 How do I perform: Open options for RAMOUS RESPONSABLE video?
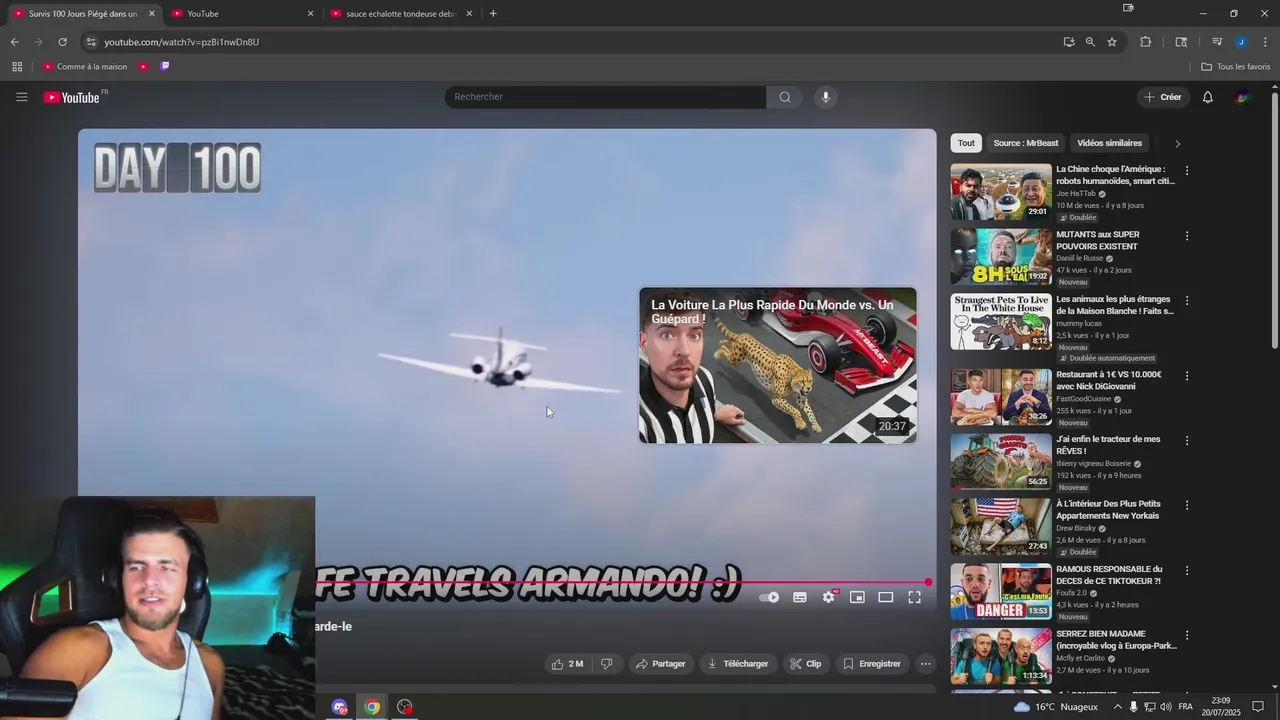click(1187, 570)
